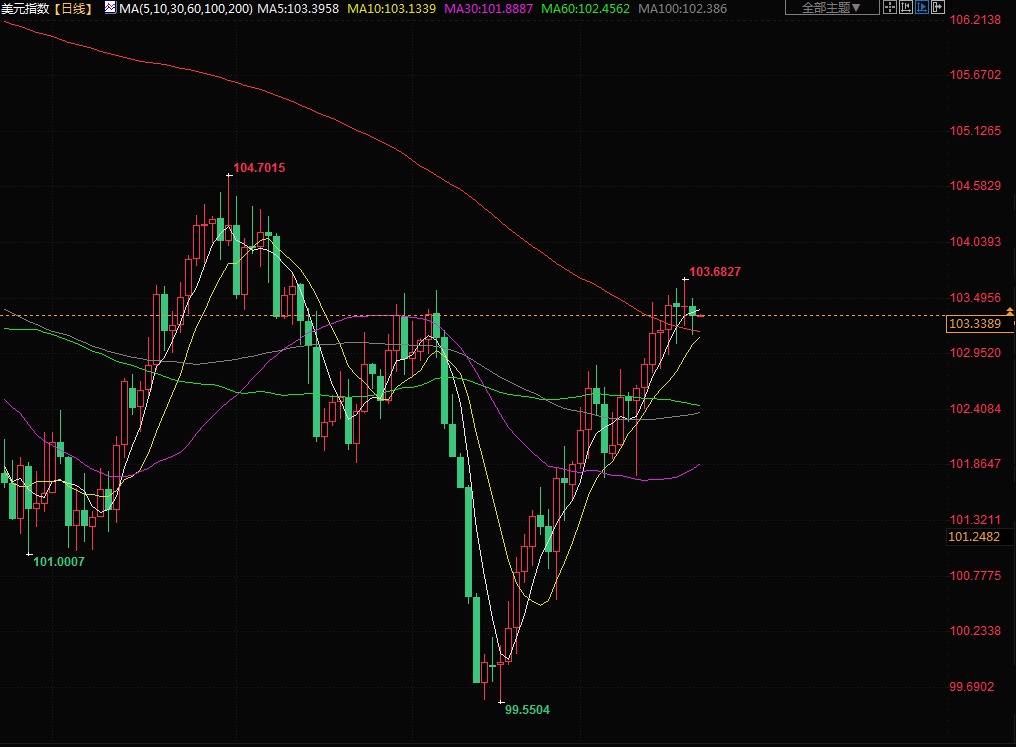
Task: Click the 106.2138 axis price label
Action: (x=975, y=19)
